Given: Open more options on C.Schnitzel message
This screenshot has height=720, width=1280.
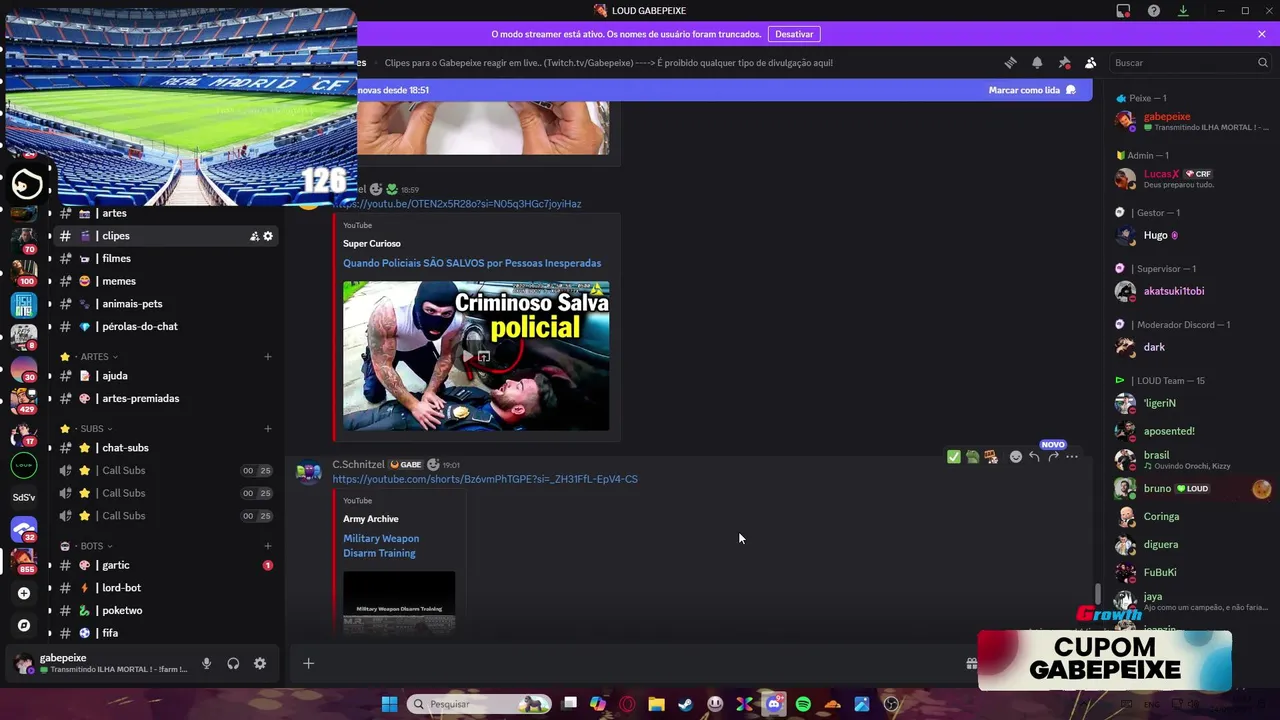Looking at the screenshot, I should point(1072,457).
